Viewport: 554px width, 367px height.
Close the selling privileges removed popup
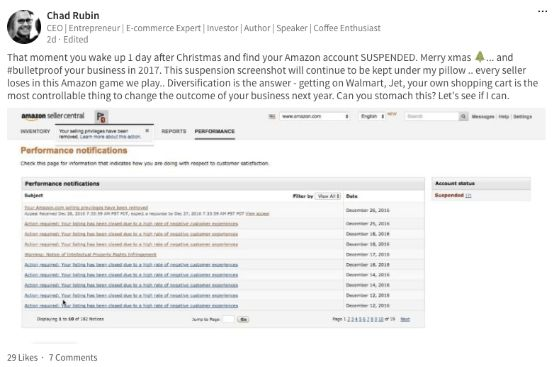pyautogui.click(x=147, y=131)
